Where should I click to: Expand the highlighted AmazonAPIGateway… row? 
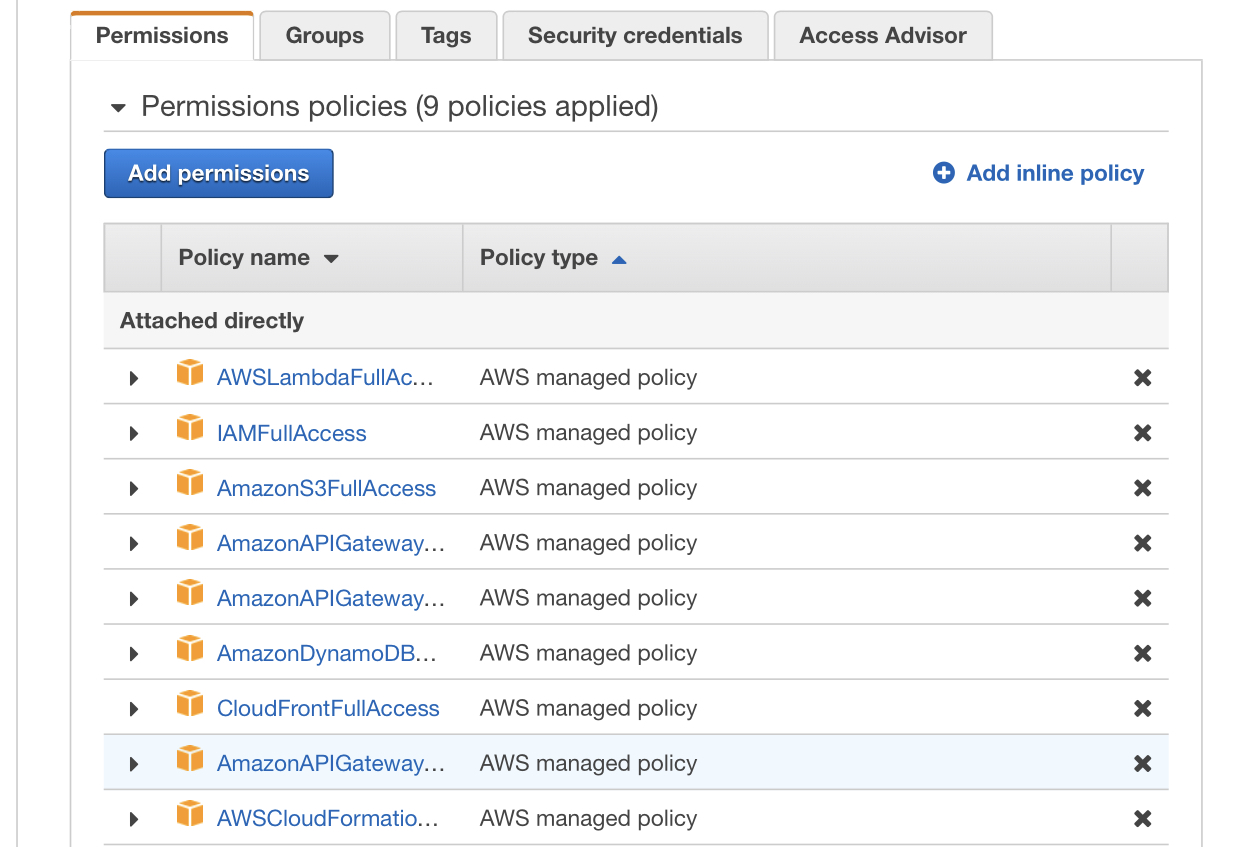pos(134,764)
